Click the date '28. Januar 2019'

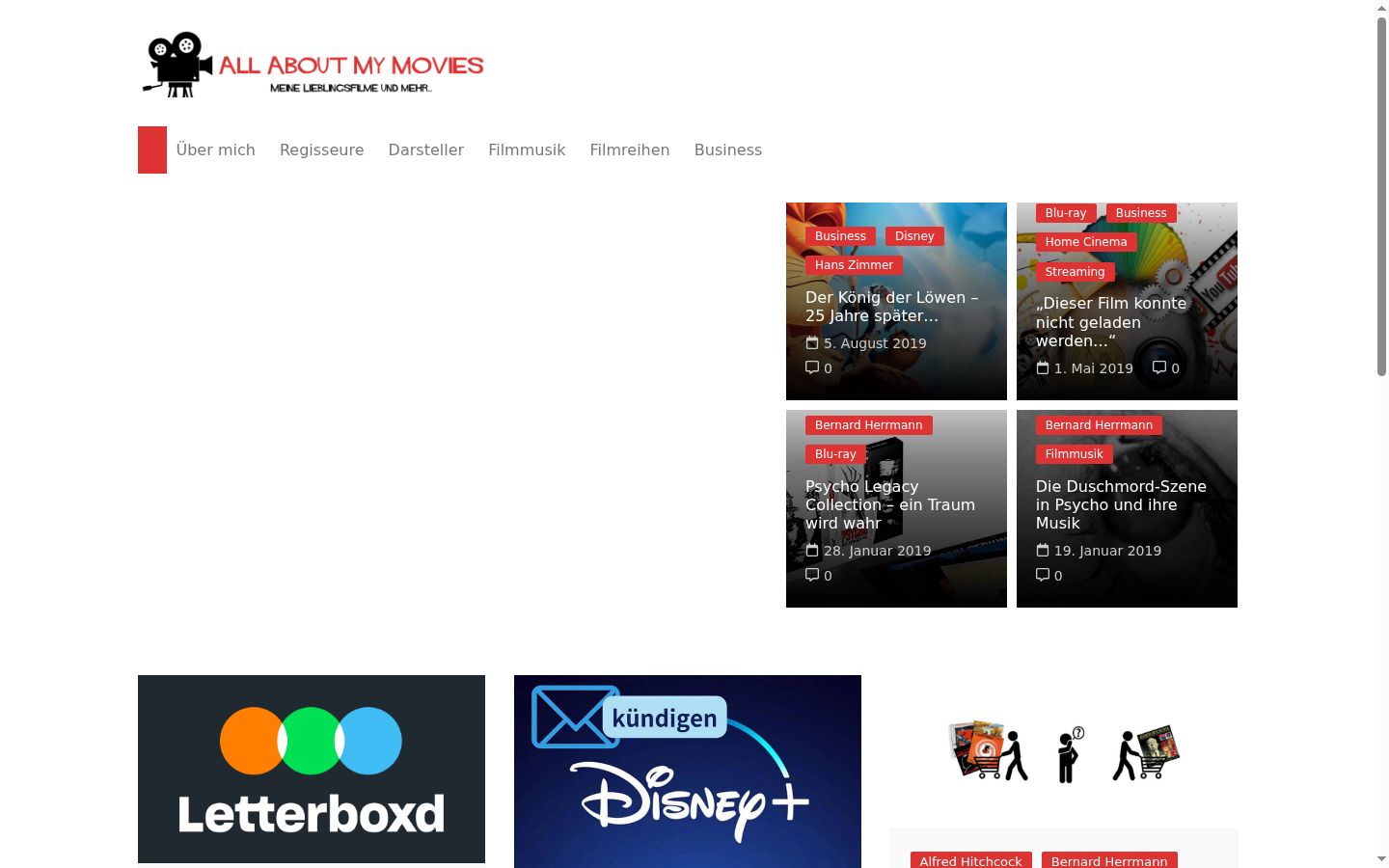tap(878, 552)
